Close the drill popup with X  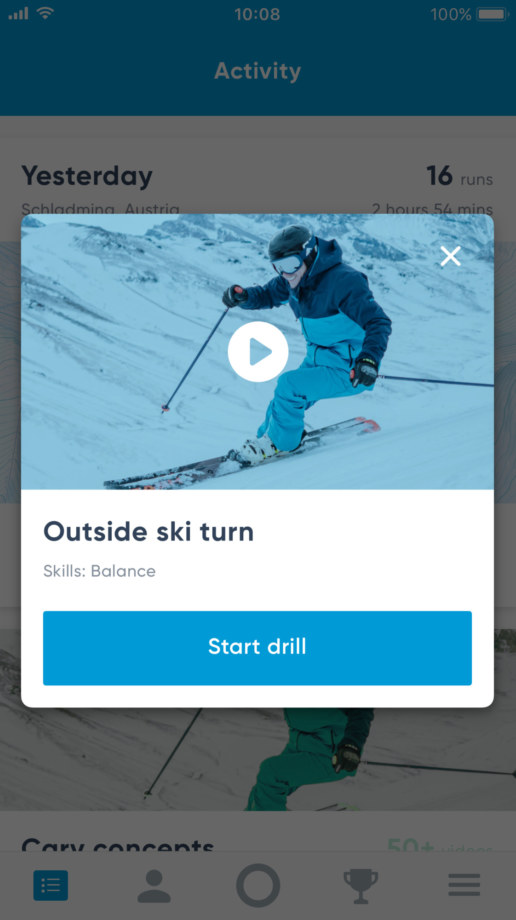450,256
